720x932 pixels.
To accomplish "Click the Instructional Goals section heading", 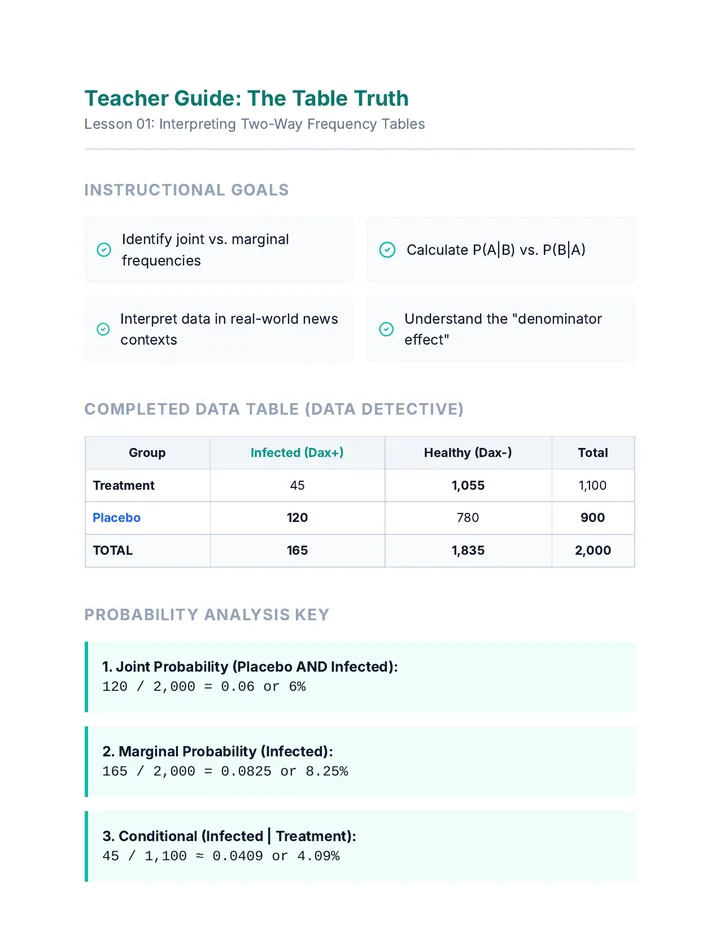I will click(x=187, y=190).
